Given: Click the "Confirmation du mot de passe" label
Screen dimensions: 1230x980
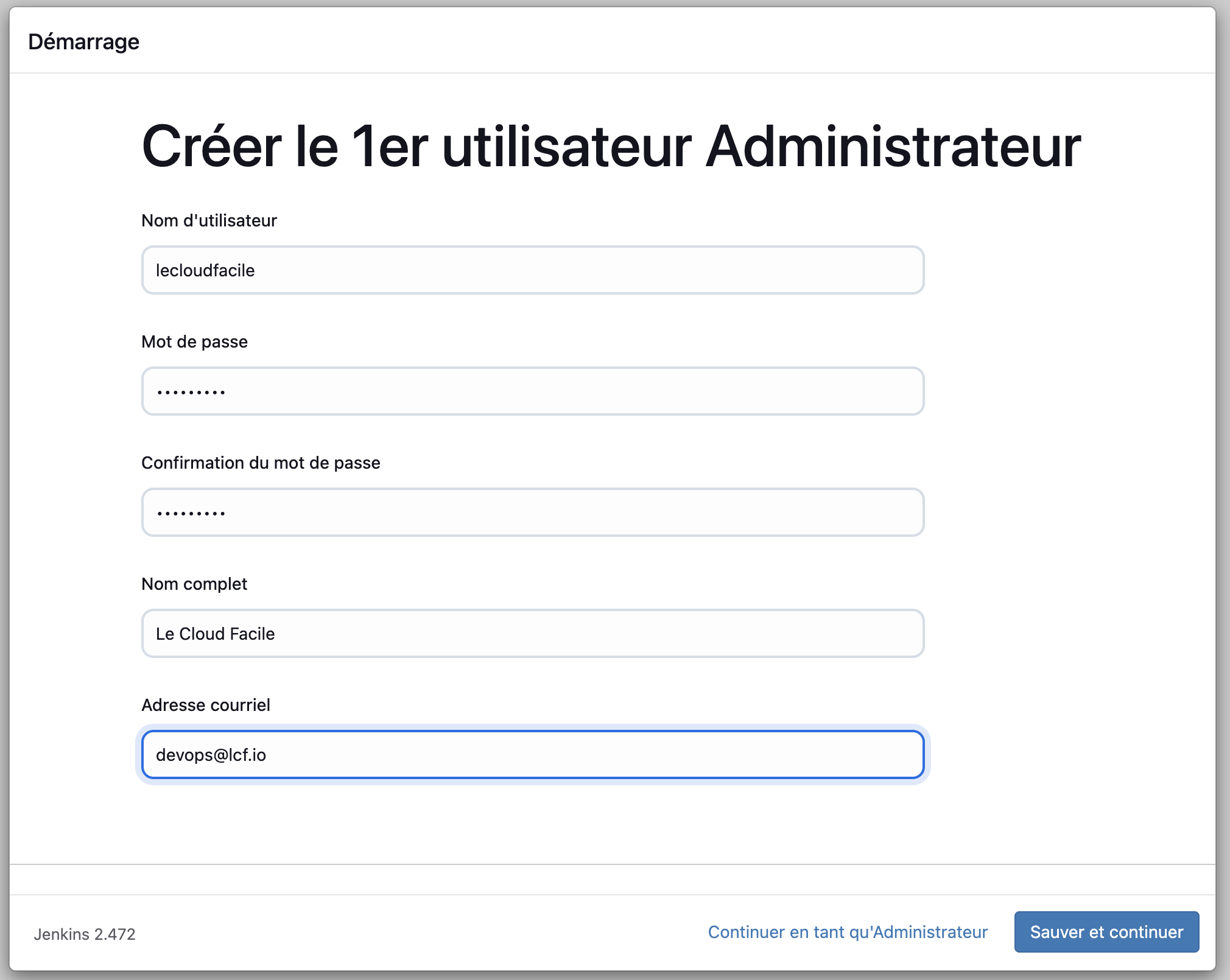Looking at the screenshot, I should (261, 463).
